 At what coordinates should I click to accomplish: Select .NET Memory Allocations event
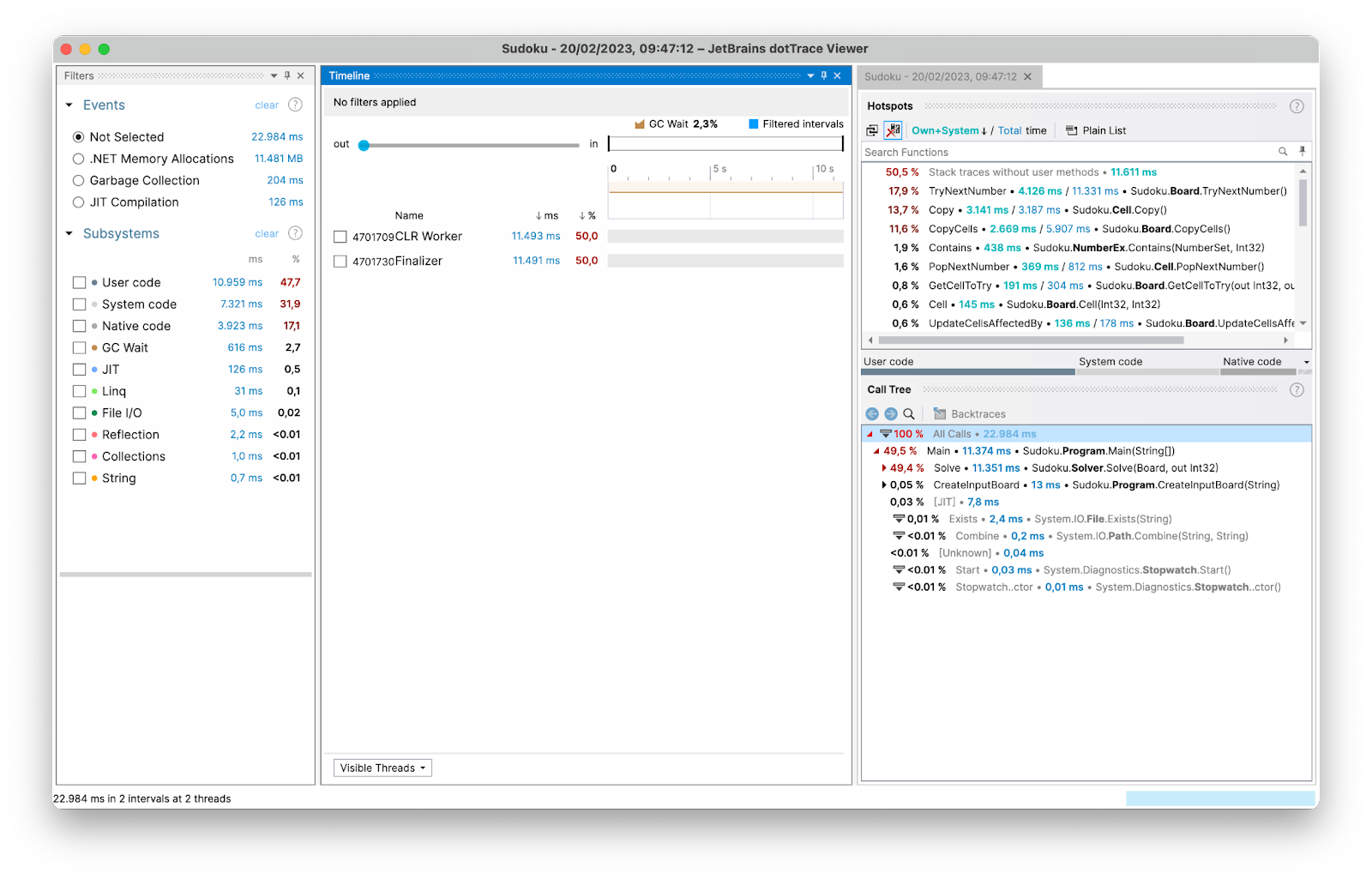tap(79, 159)
